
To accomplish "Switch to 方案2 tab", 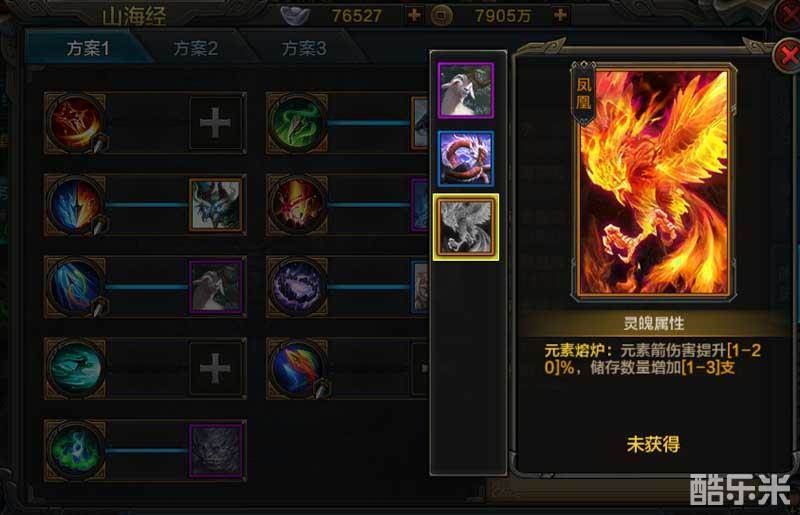I will 195,48.
